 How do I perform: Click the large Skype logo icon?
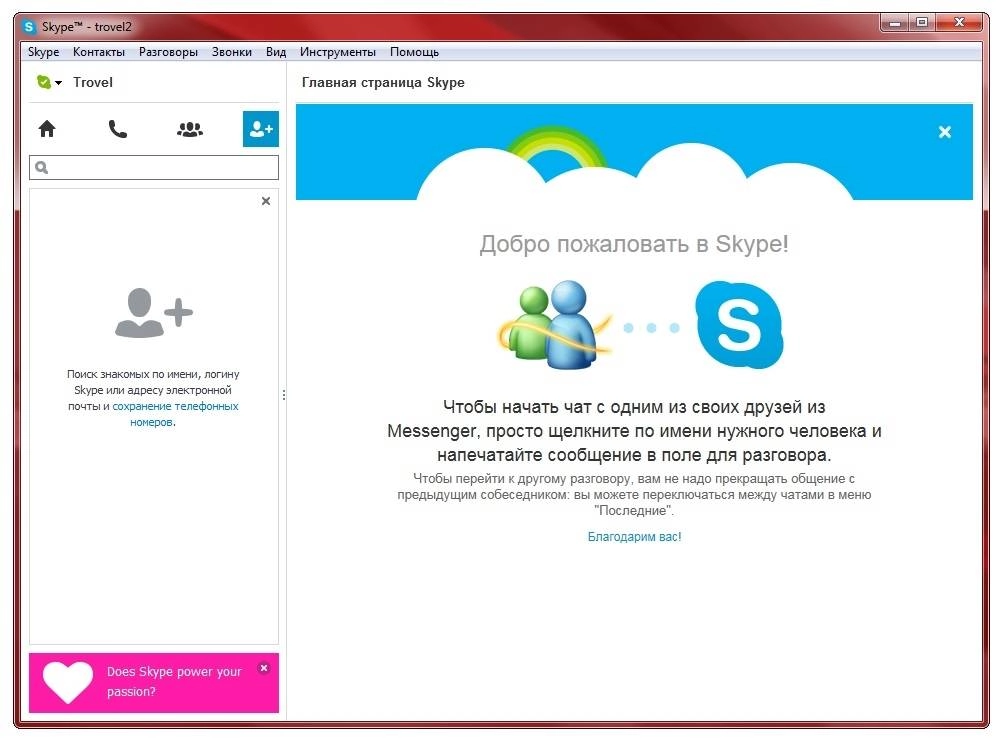739,325
